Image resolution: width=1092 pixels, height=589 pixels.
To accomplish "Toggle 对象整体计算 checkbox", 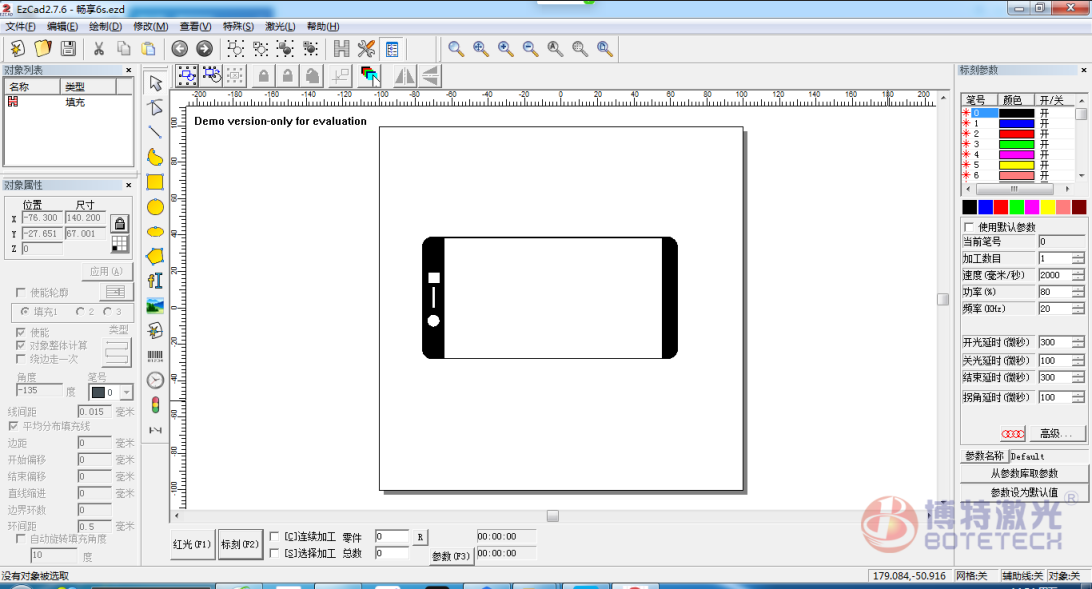I will 20,345.
